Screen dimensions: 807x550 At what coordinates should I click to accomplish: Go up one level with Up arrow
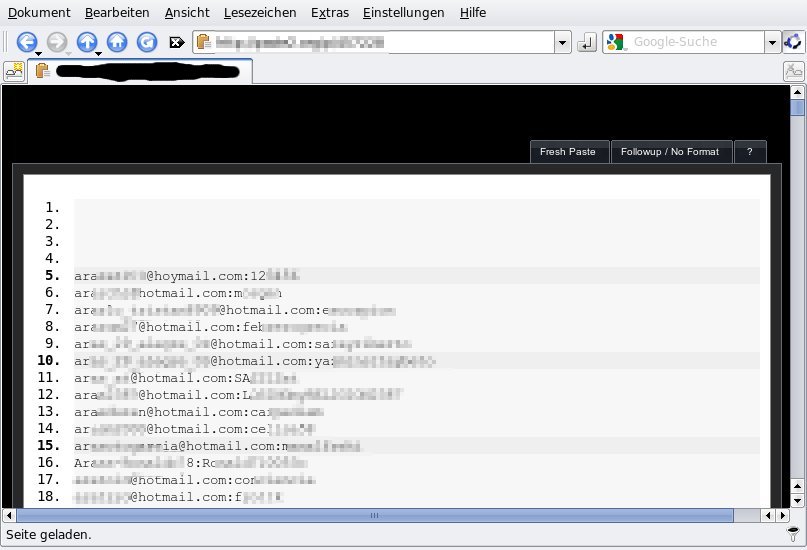click(x=87, y=42)
